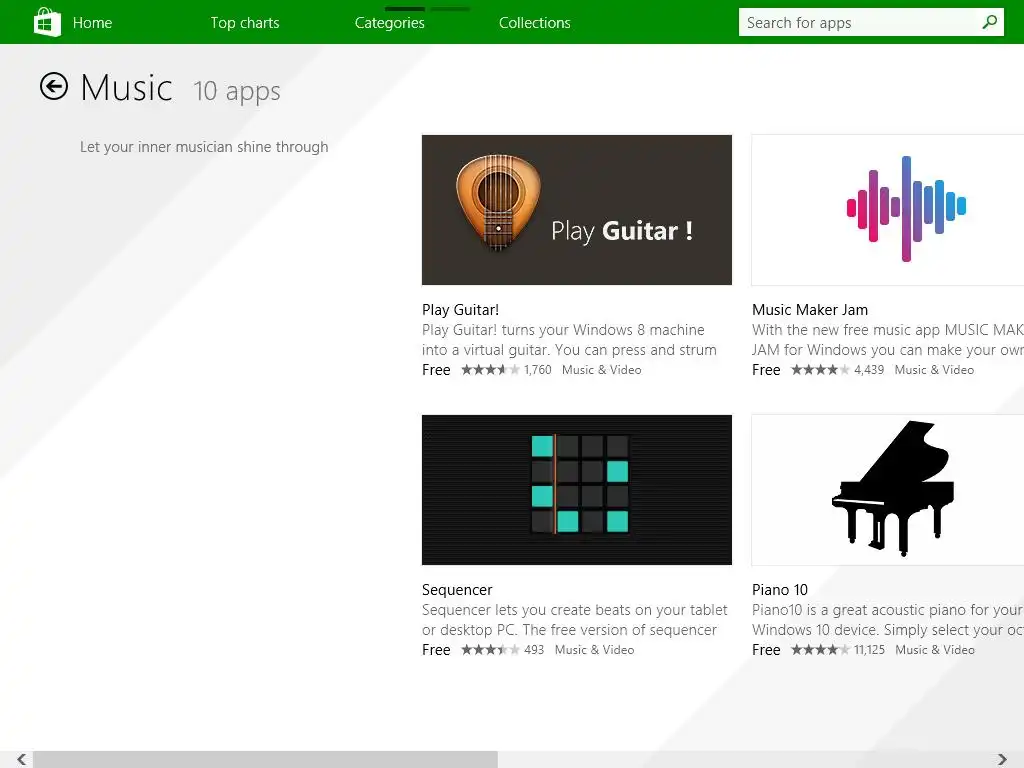Image resolution: width=1024 pixels, height=768 pixels.
Task: Open the Music Maker Jam waveform thumbnail
Action: pyautogui.click(x=888, y=210)
